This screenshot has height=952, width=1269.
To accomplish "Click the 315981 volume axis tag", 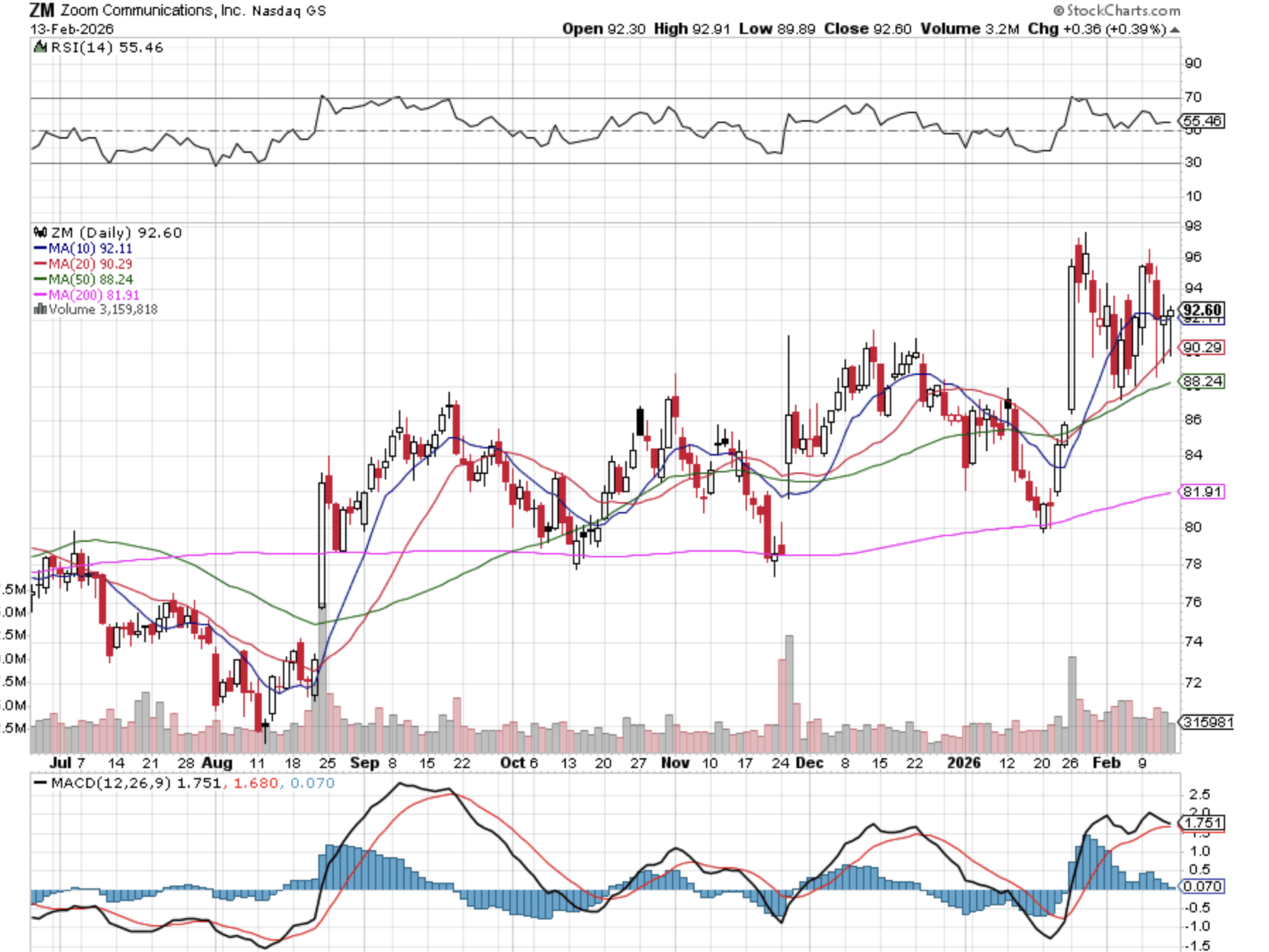I will 1207,722.
